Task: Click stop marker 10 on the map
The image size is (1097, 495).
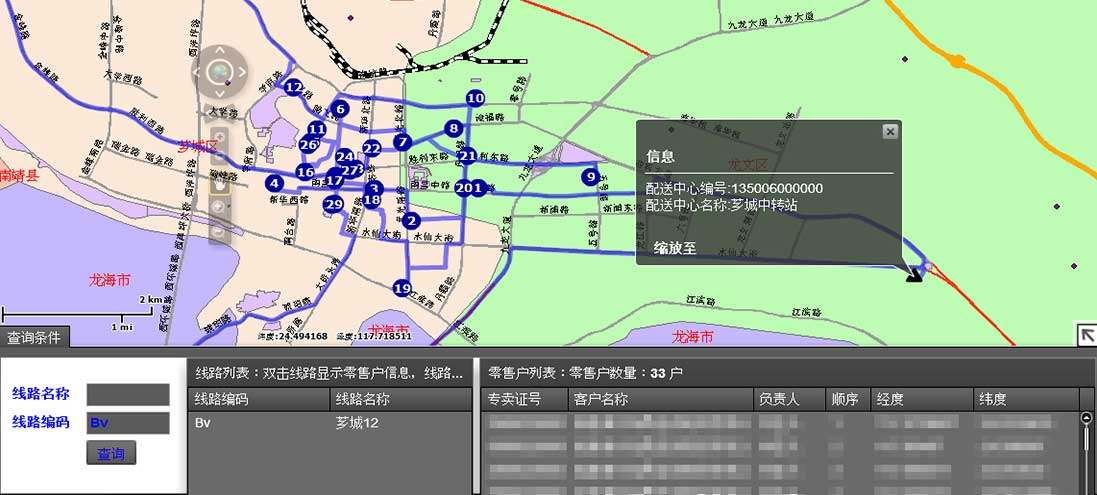Action: point(475,98)
